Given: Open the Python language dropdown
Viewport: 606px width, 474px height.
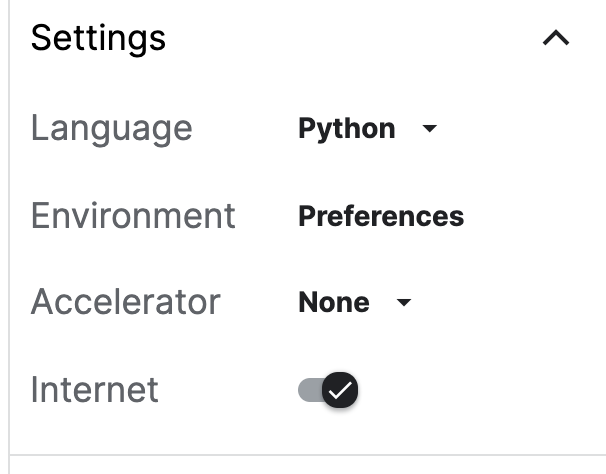Looking at the screenshot, I should [x=367, y=129].
